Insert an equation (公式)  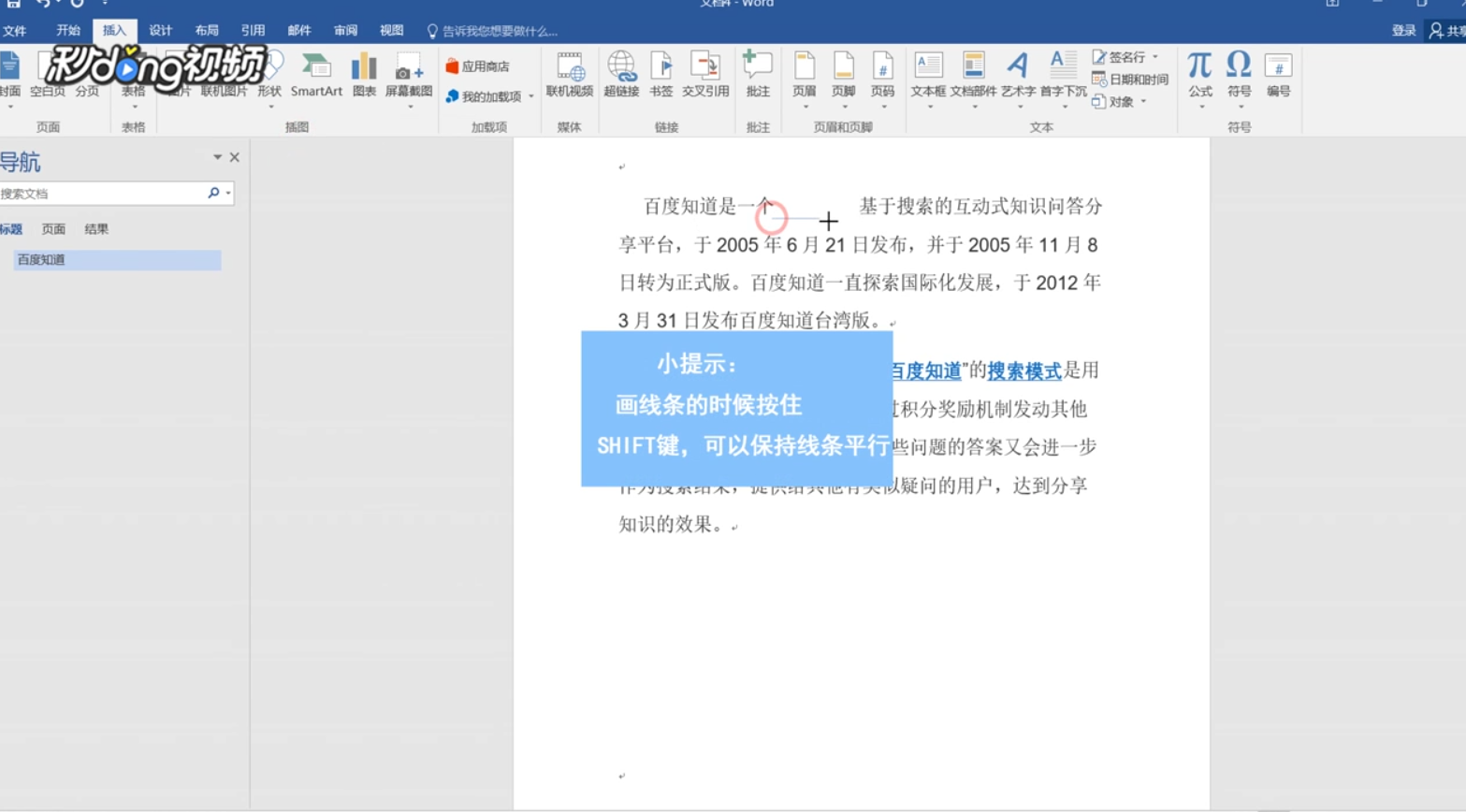point(1200,80)
